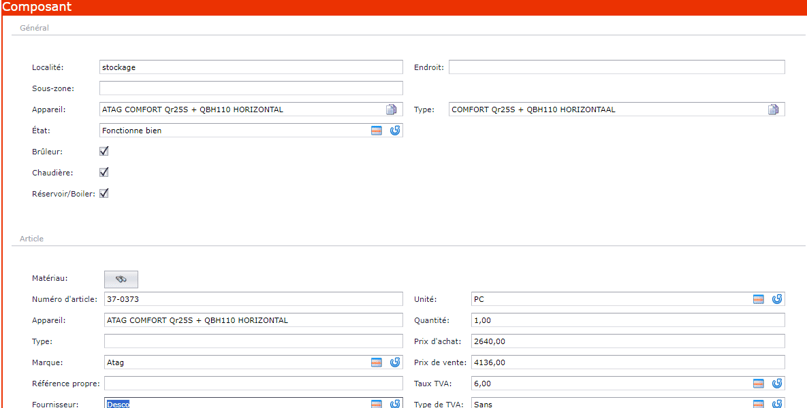Click the Article section Appareil field

(253, 320)
